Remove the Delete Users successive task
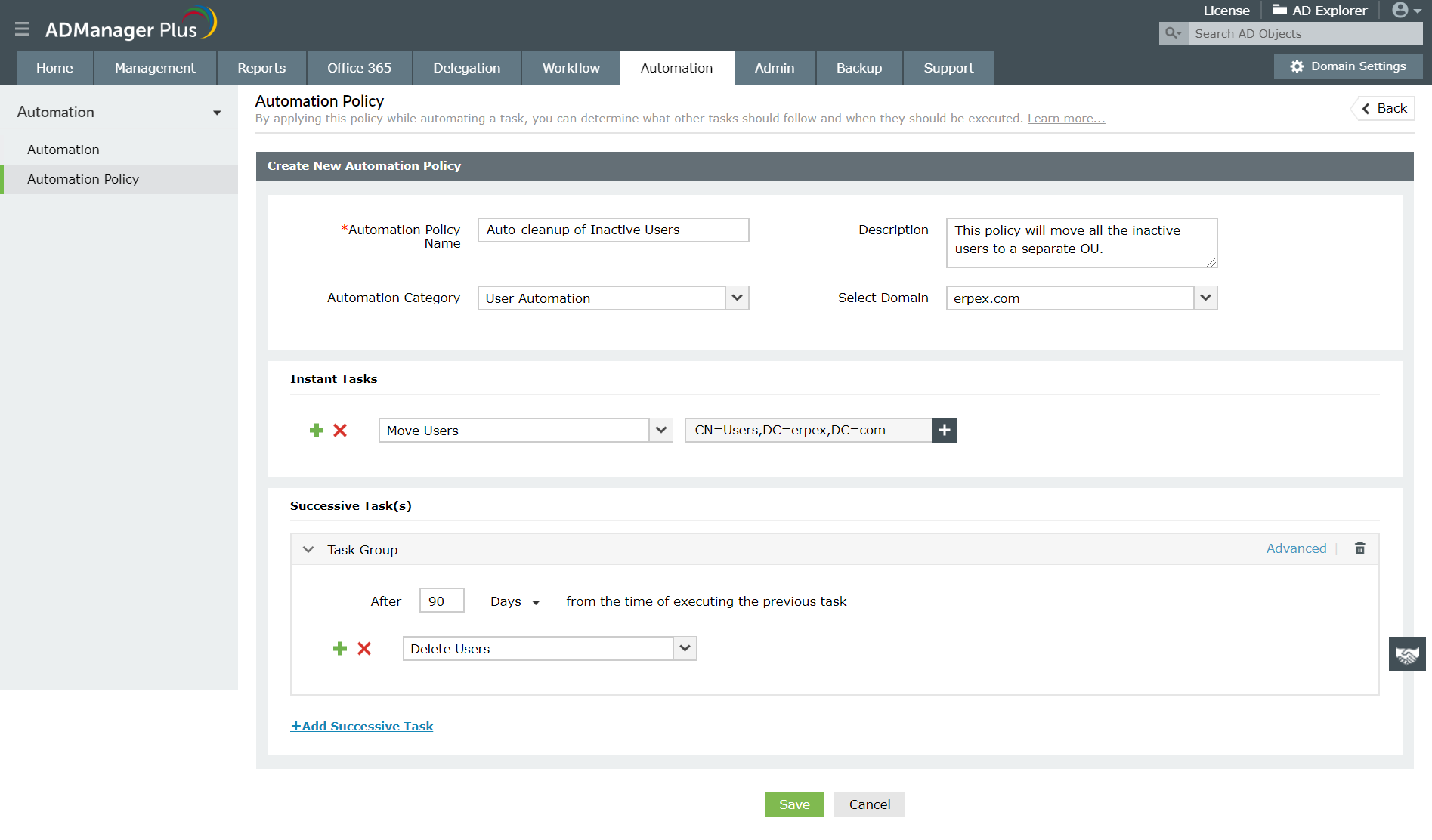1432x840 pixels. point(364,649)
